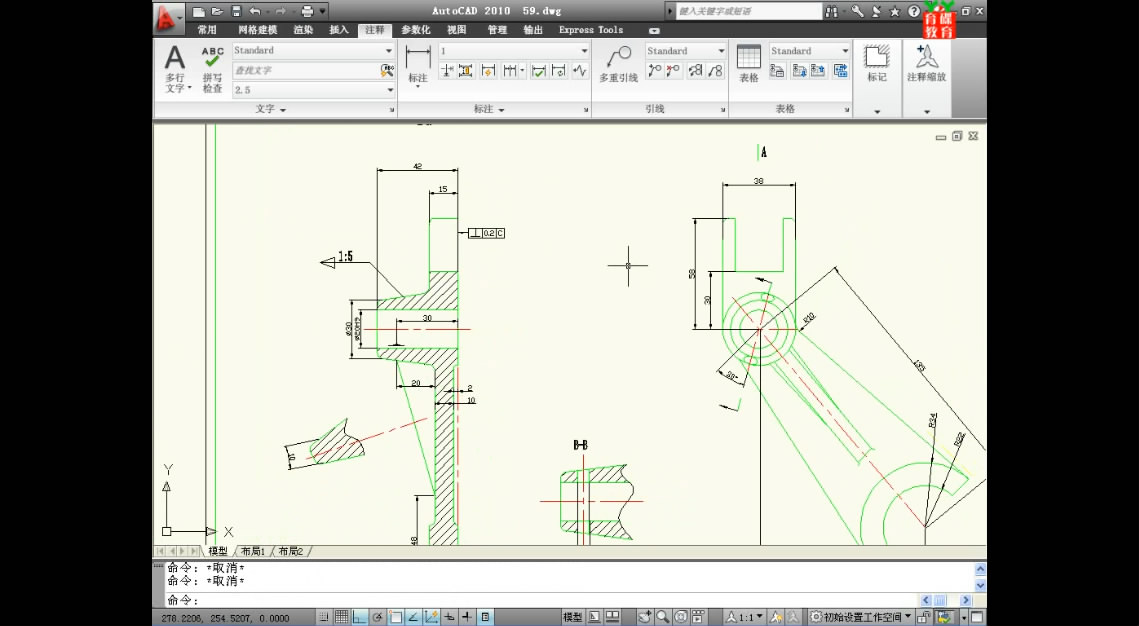Click the Undo arrow icon
Screen dimensions: 1139x626
point(254,11)
